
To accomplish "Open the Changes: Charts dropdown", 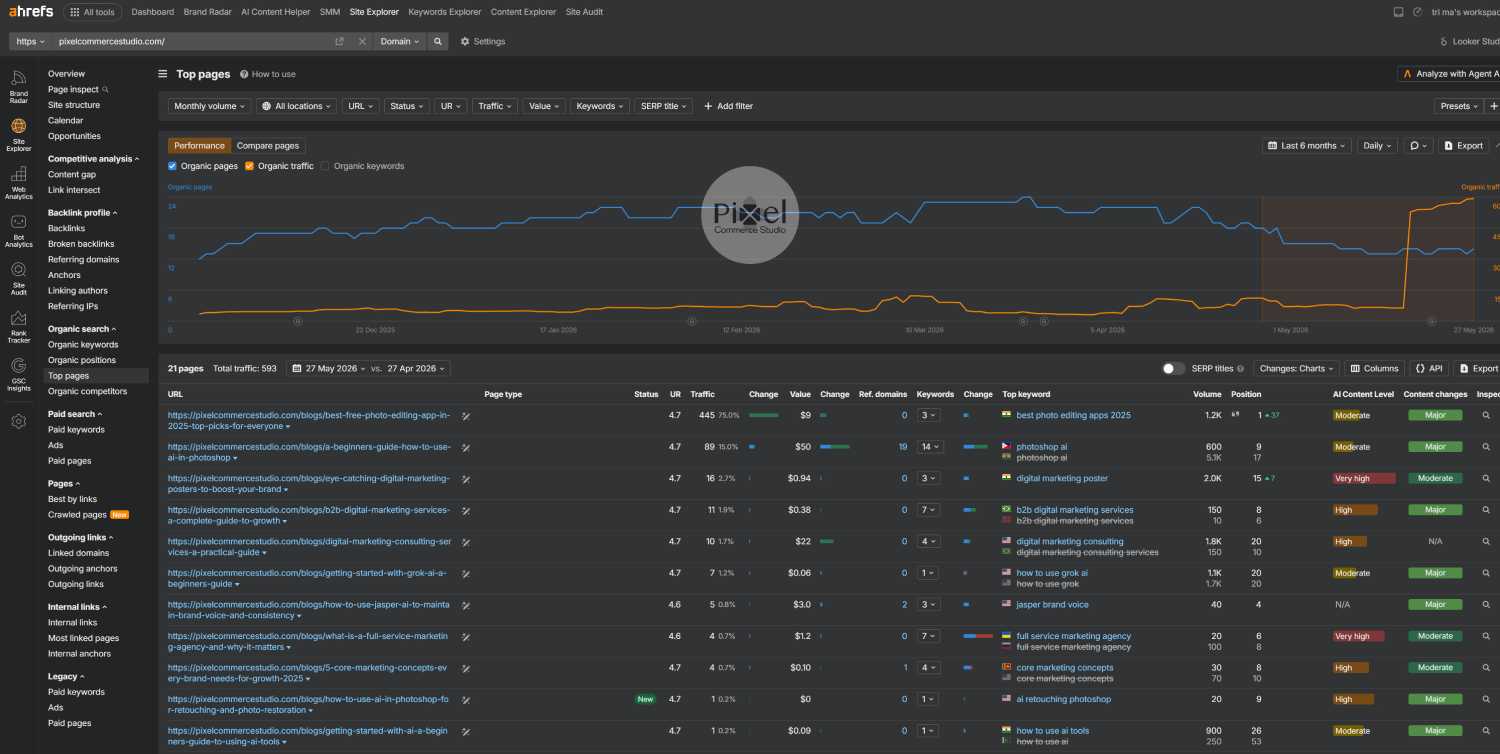I will tap(1296, 368).
